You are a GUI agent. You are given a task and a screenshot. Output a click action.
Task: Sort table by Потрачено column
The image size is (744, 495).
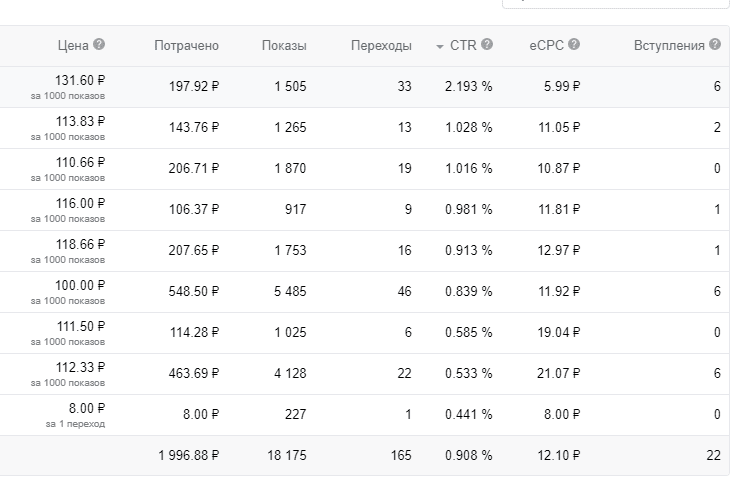(x=186, y=46)
